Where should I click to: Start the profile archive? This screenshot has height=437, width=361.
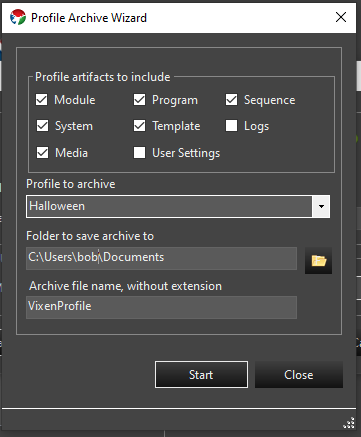click(201, 375)
